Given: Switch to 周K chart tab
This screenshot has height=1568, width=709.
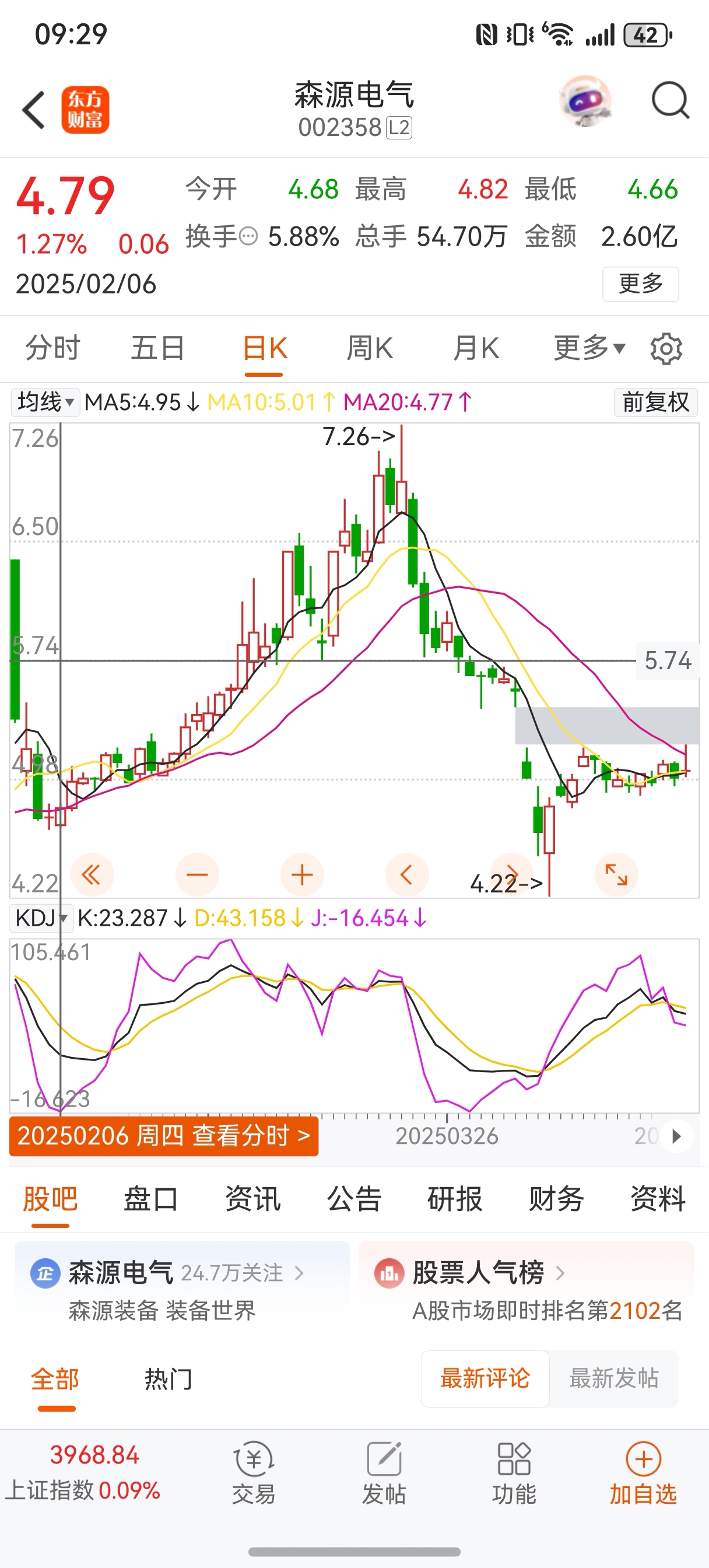Looking at the screenshot, I should tap(370, 348).
